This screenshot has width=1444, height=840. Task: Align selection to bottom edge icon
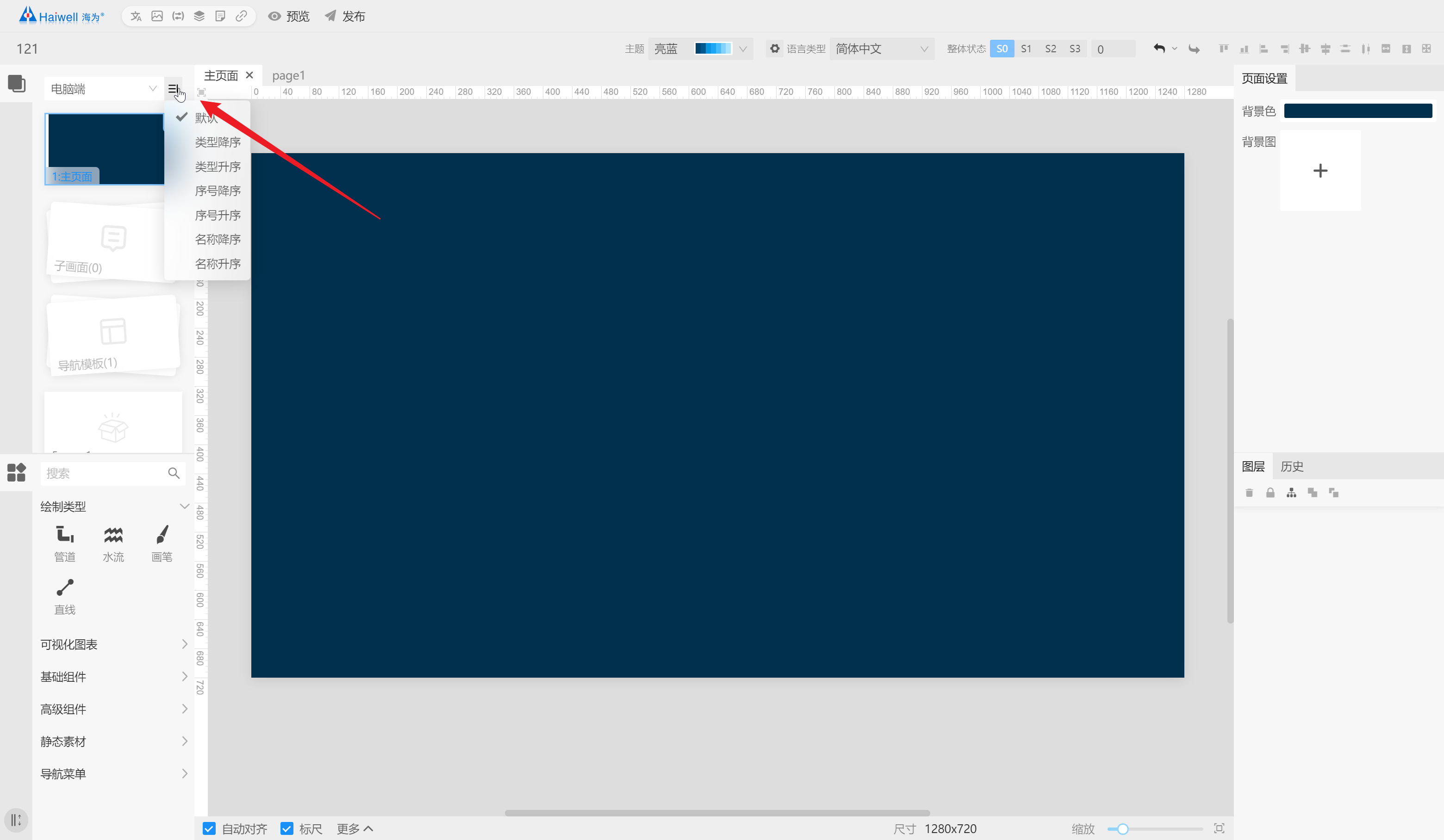tap(1244, 49)
